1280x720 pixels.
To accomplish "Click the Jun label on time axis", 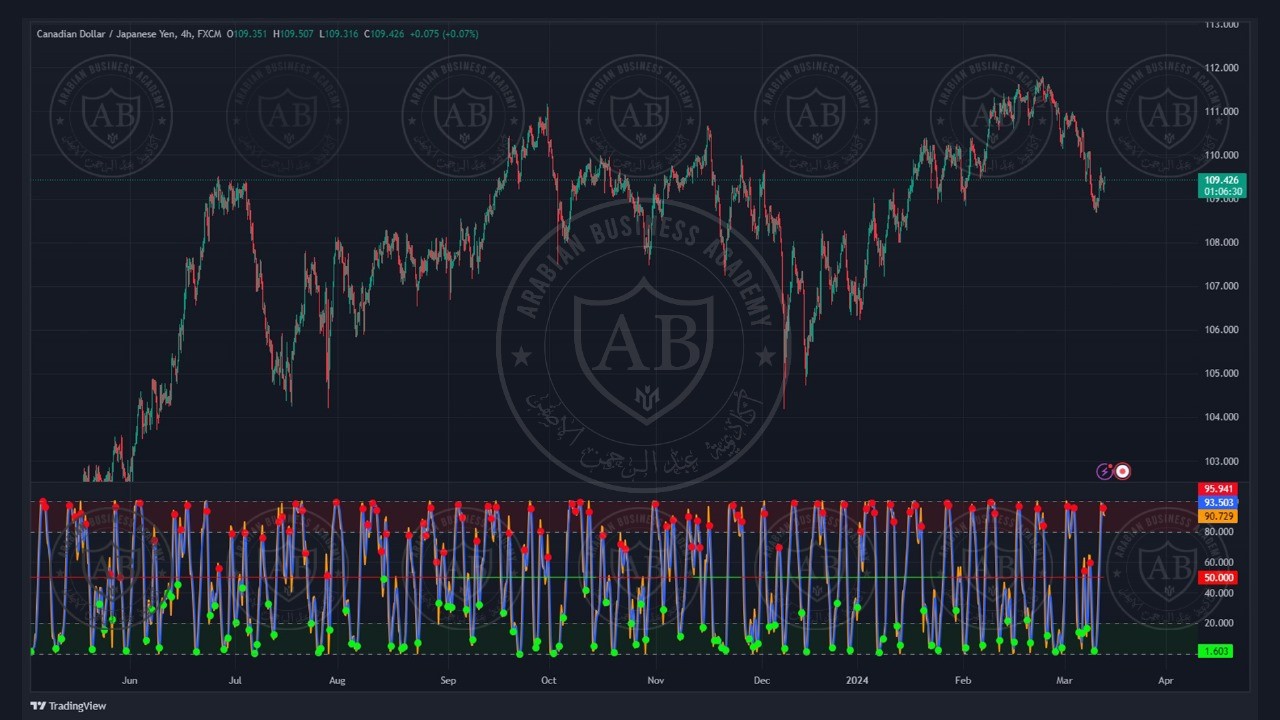I will (x=129, y=681).
